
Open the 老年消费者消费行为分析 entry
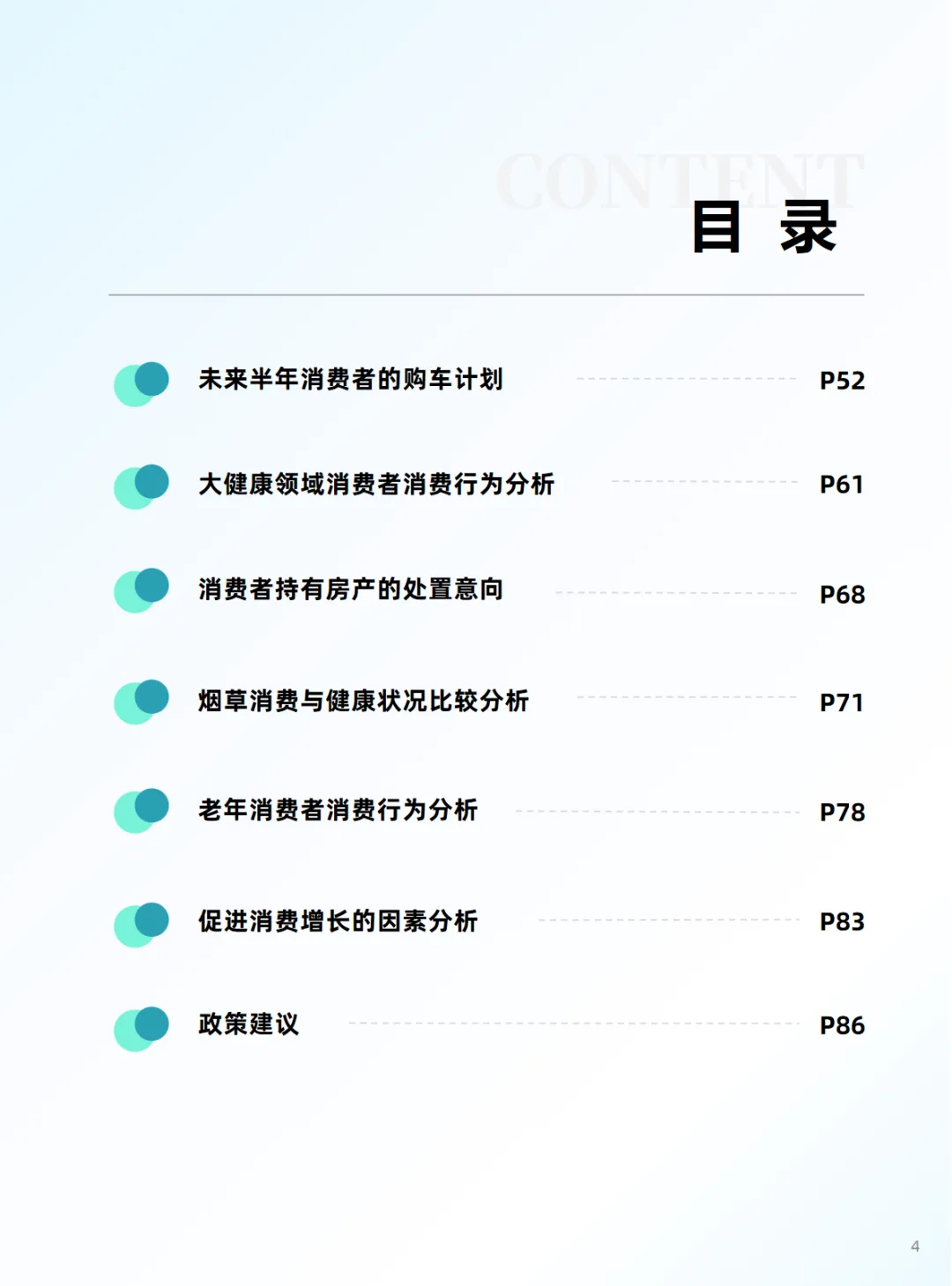tap(338, 809)
